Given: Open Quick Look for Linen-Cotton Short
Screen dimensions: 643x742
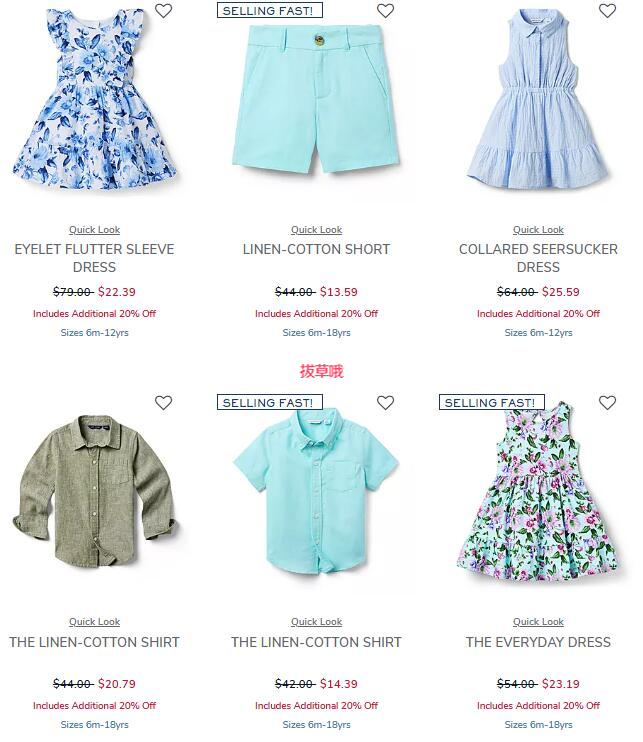Looking at the screenshot, I should 317,230.
